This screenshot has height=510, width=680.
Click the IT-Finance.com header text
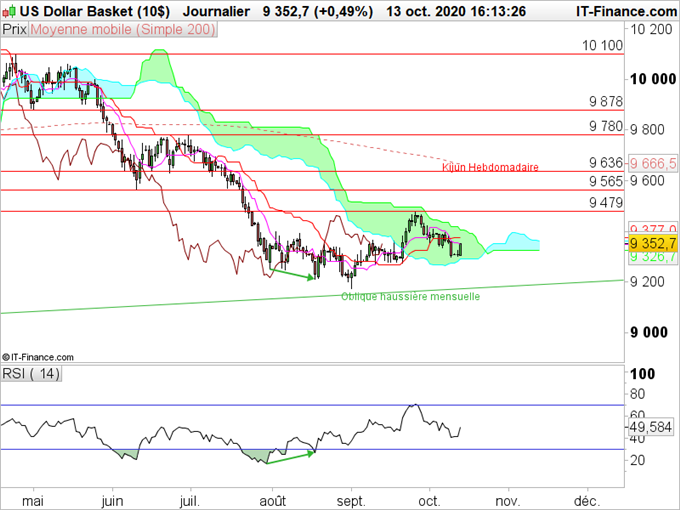[626, 11]
